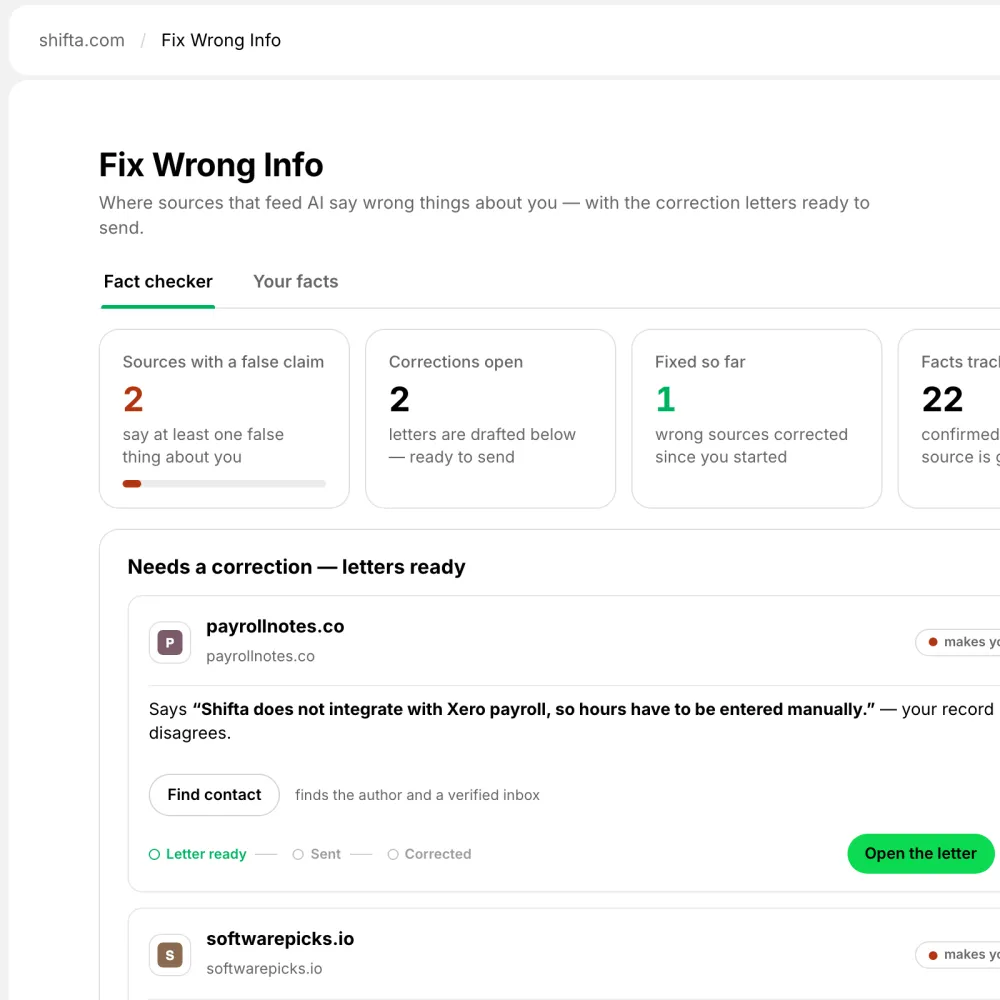Click the payrollnotes.co grey URL text
Screen dimensions: 1000x1000
coord(260,656)
